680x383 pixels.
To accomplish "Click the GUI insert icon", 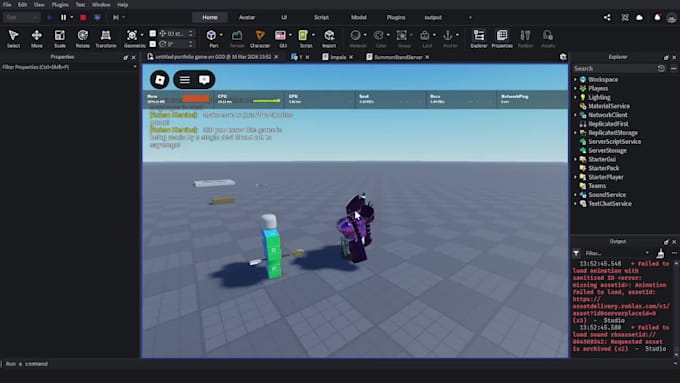I will click(x=281, y=36).
